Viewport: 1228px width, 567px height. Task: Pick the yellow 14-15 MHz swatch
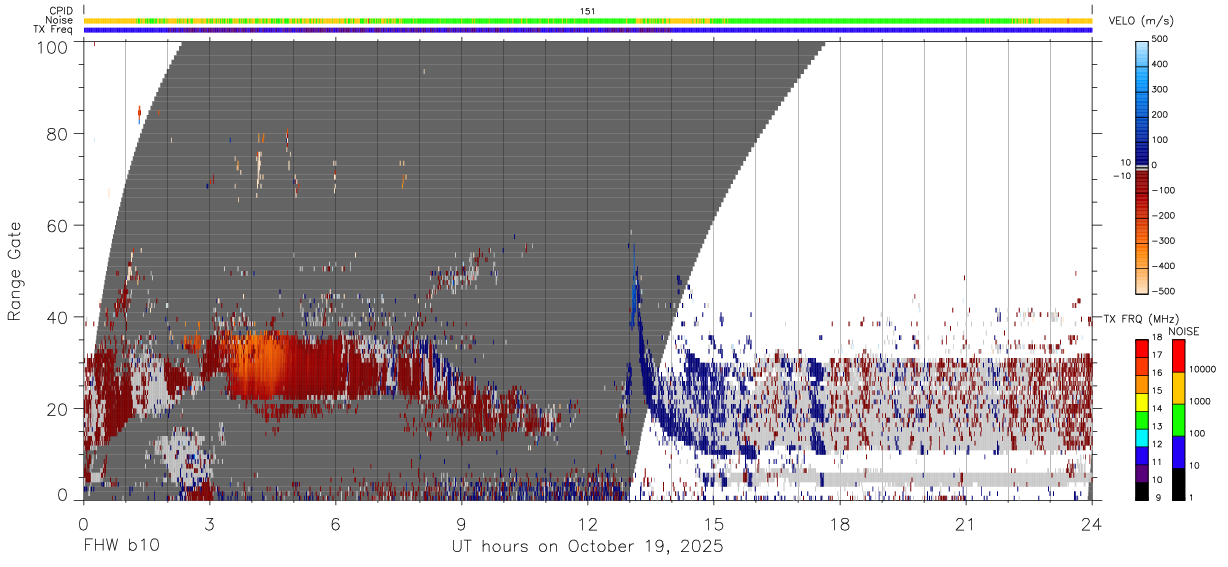[1141, 402]
